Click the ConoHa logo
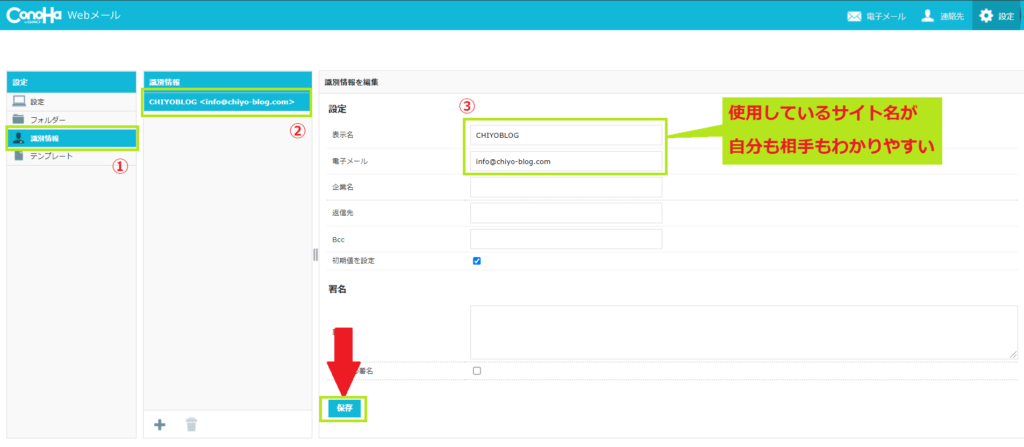The width and height of the screenshot is (1024, 447). click(x=33, y=15)
